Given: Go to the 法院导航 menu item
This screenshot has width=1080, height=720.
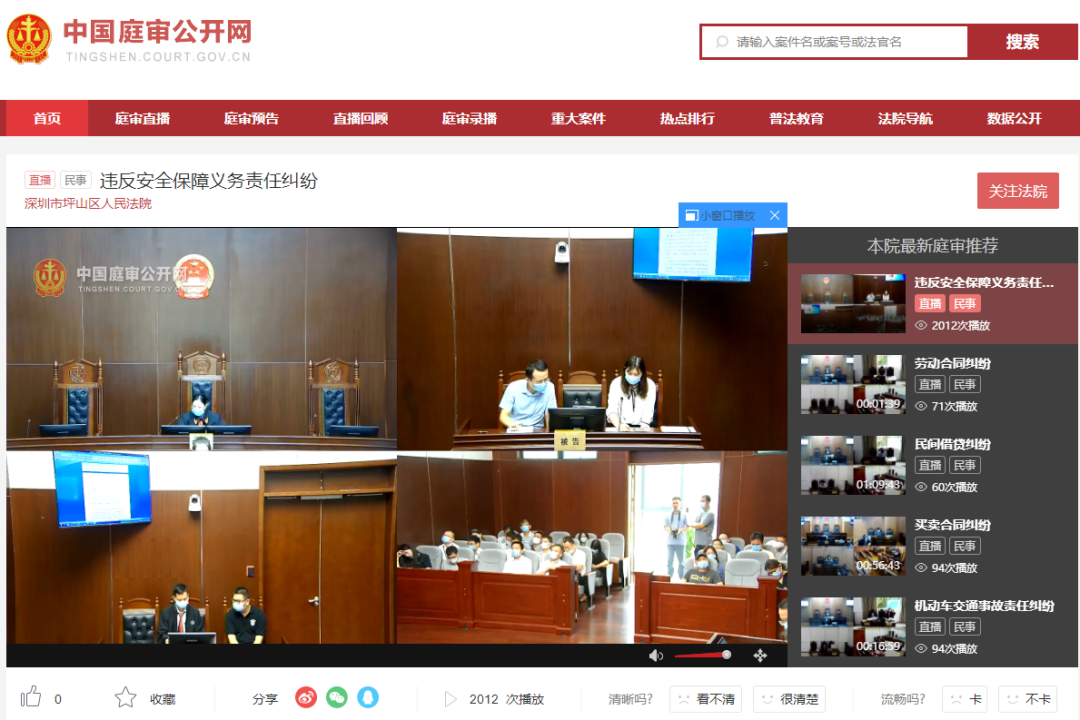Looking at the screenshot, I should tap(905, 118).
